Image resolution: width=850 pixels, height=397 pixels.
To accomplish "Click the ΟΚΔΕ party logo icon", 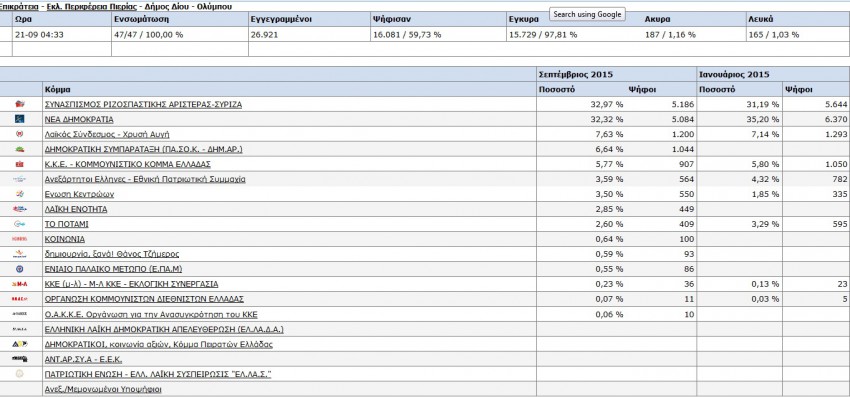I will [x=20, y=299].
